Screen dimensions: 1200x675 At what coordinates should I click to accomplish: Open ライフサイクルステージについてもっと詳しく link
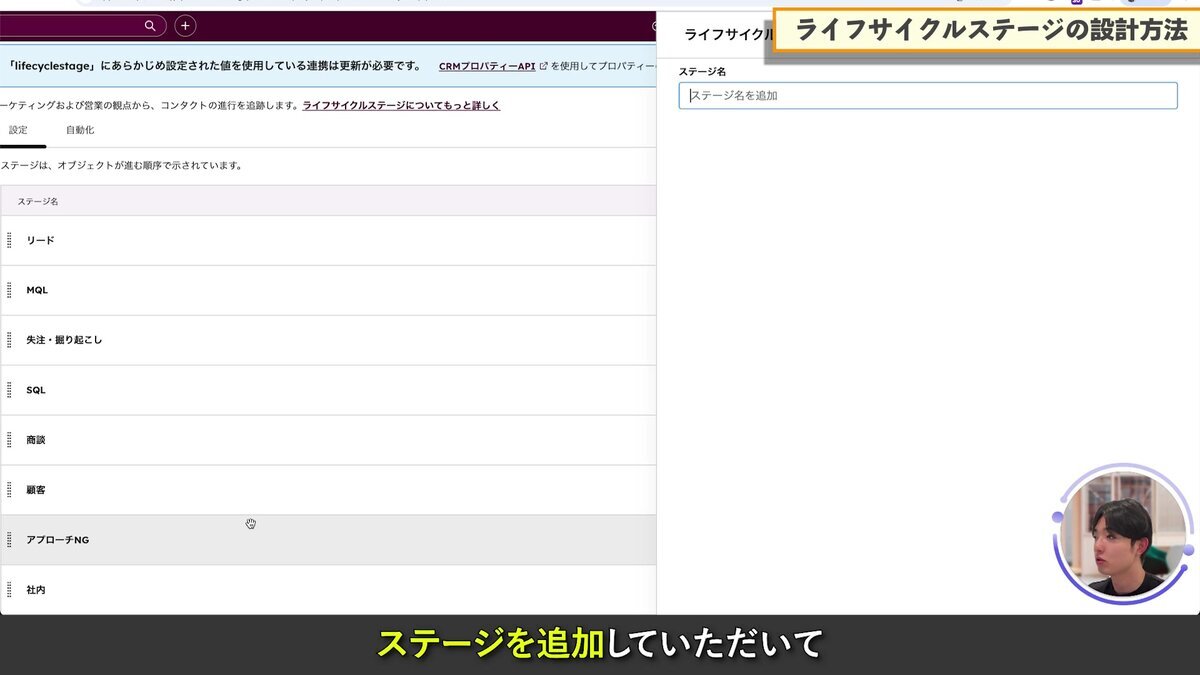401,105
